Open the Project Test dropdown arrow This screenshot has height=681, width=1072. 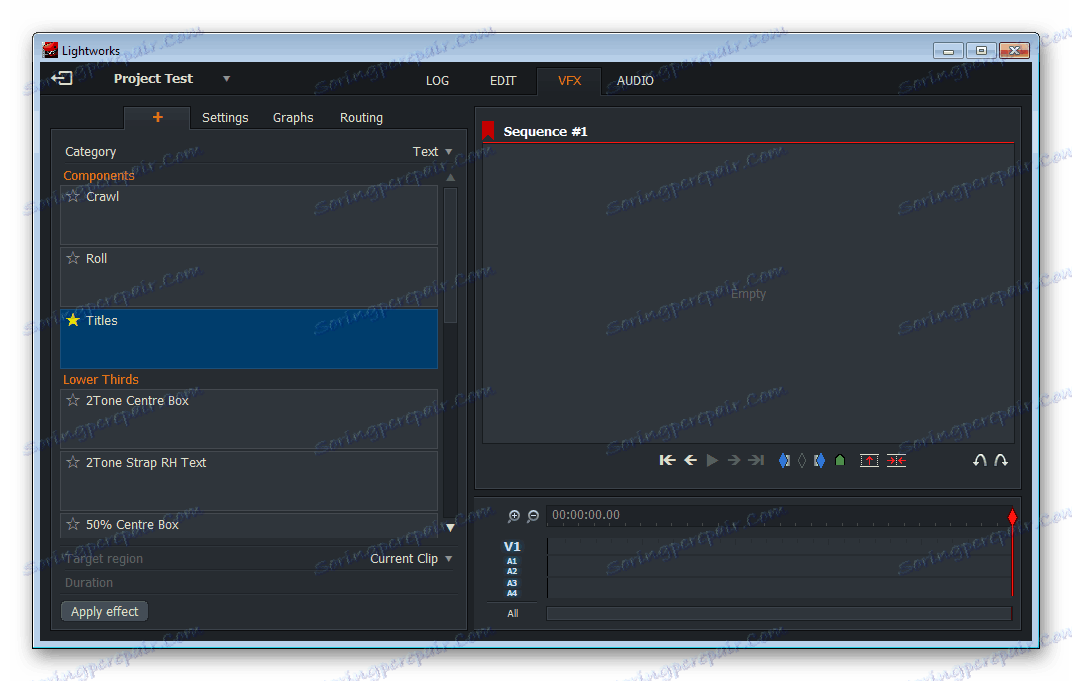(x=226, y=79)
